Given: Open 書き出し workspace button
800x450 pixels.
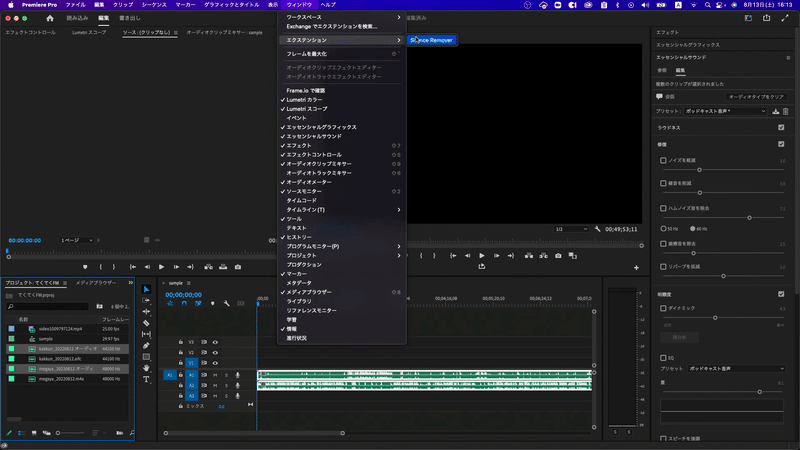Looking at the screenshot, I should [x=130, y=18].
